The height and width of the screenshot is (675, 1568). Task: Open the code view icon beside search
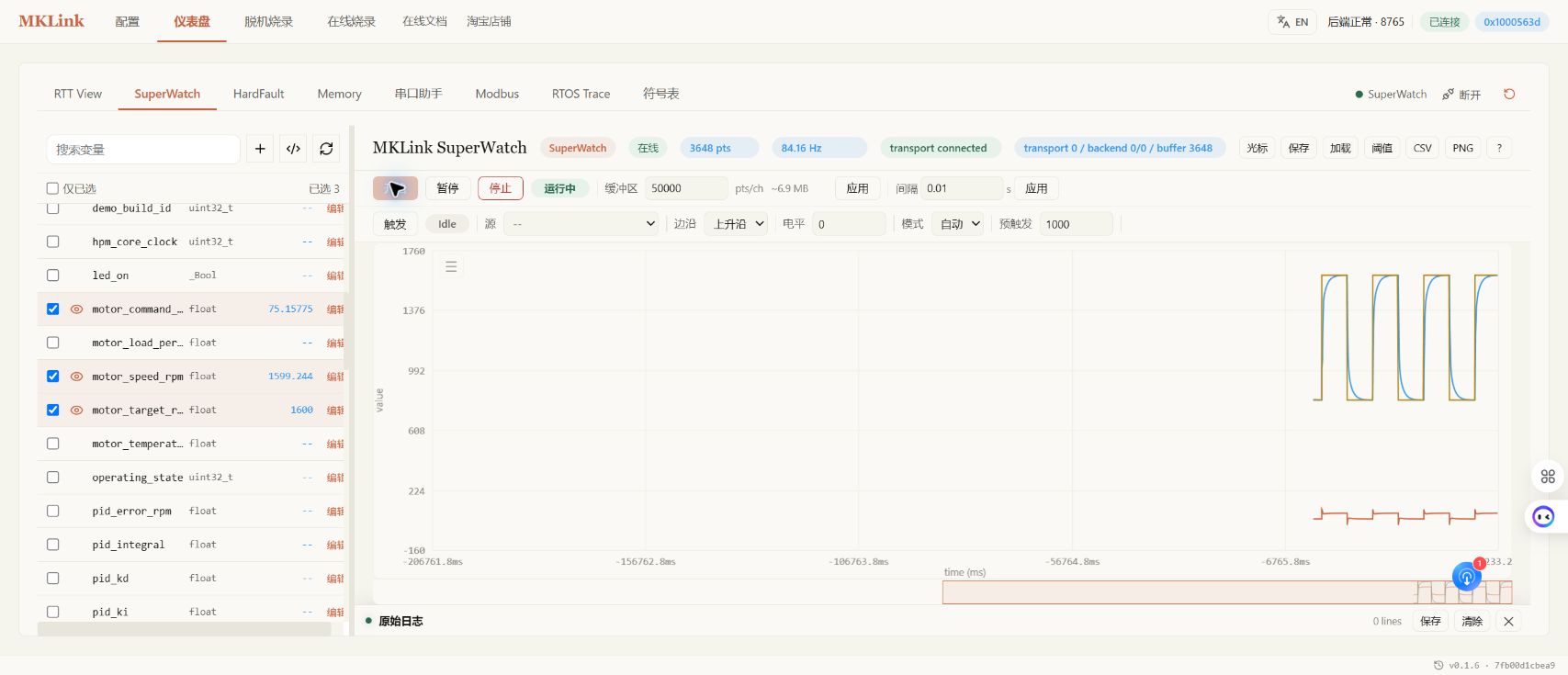point(293,149)
